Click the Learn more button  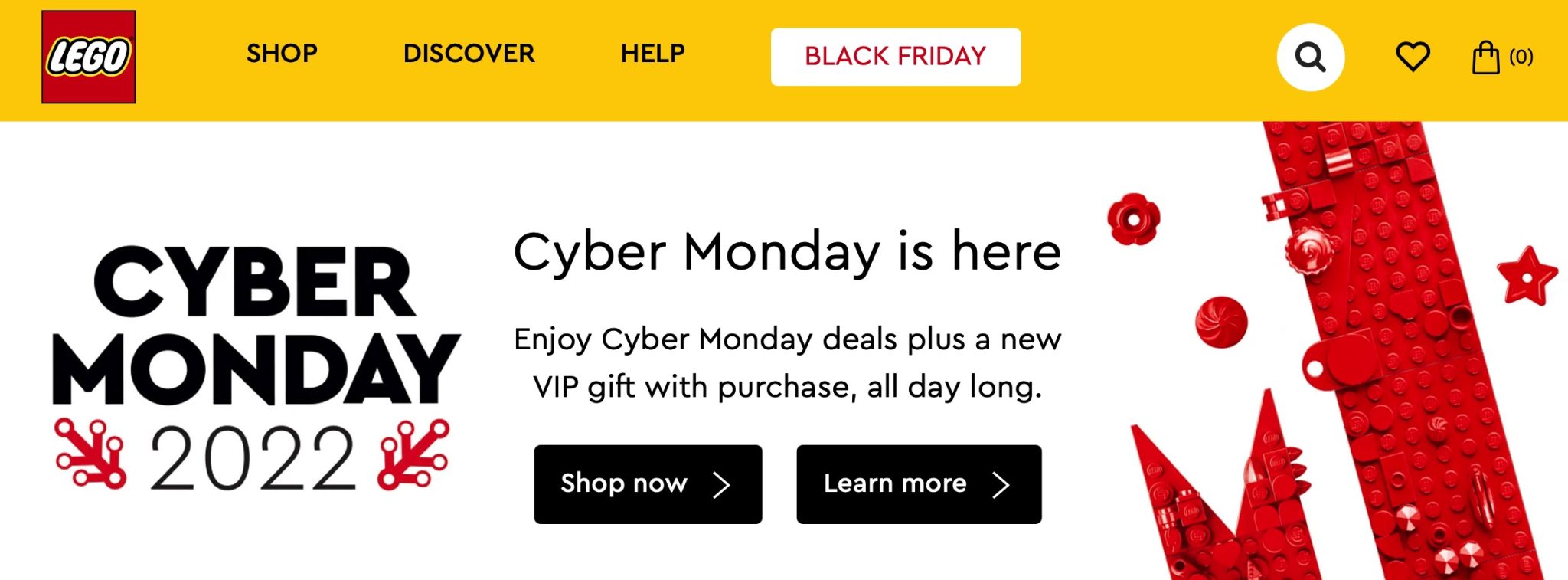(x=918, y=483)
